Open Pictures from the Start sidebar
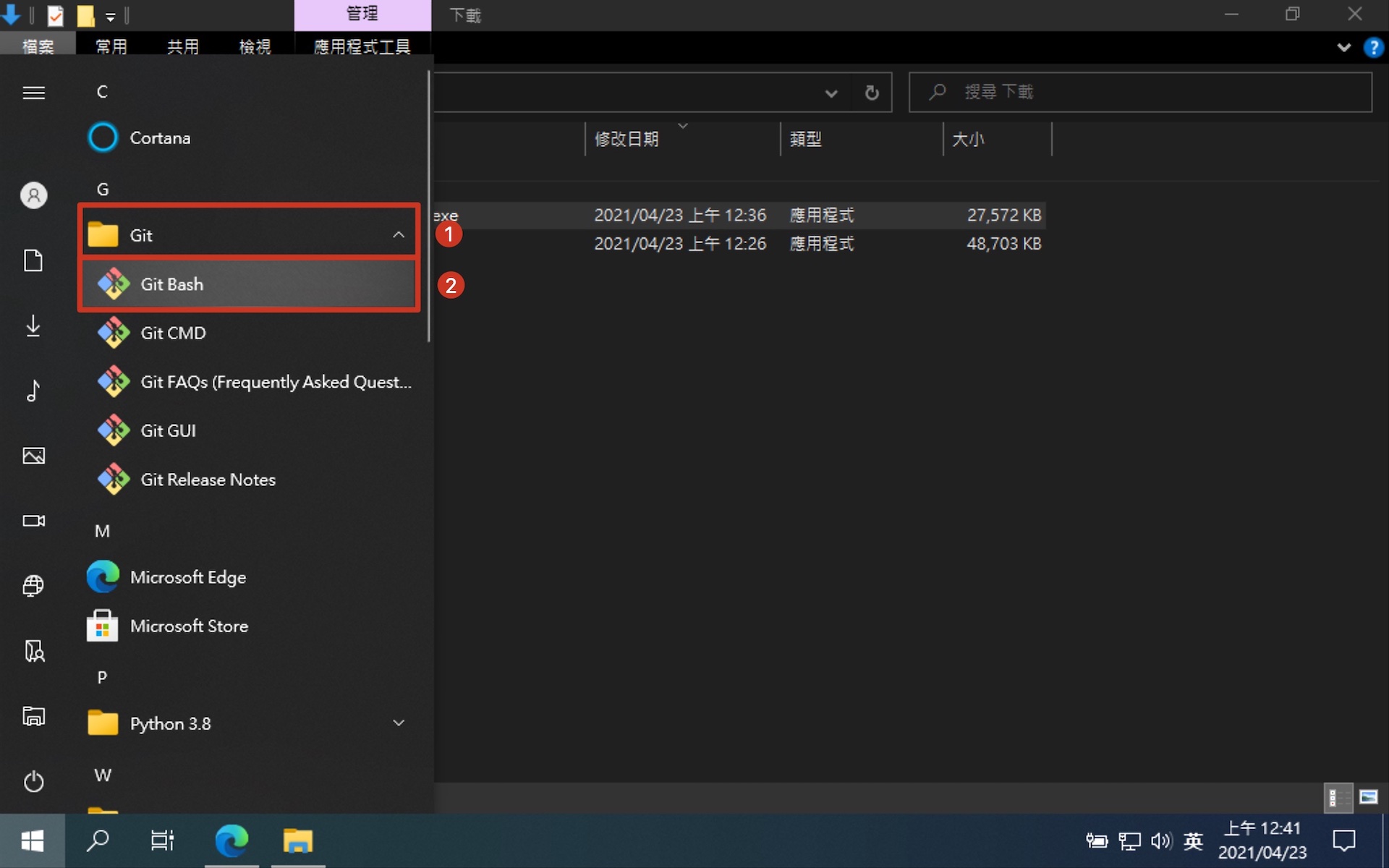Image resolution: width=1389 pixels, height=868 pixels. [x=33, y=456]
